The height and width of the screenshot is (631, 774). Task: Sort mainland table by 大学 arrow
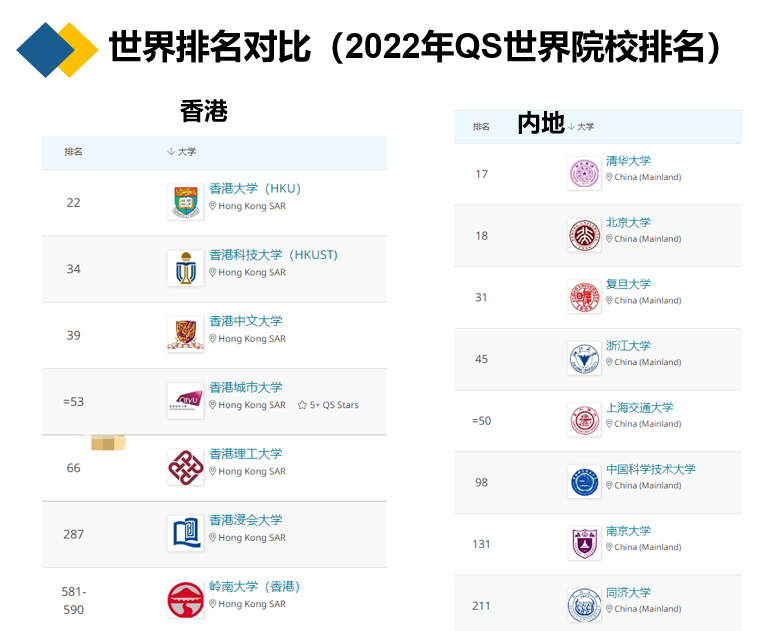572,126
